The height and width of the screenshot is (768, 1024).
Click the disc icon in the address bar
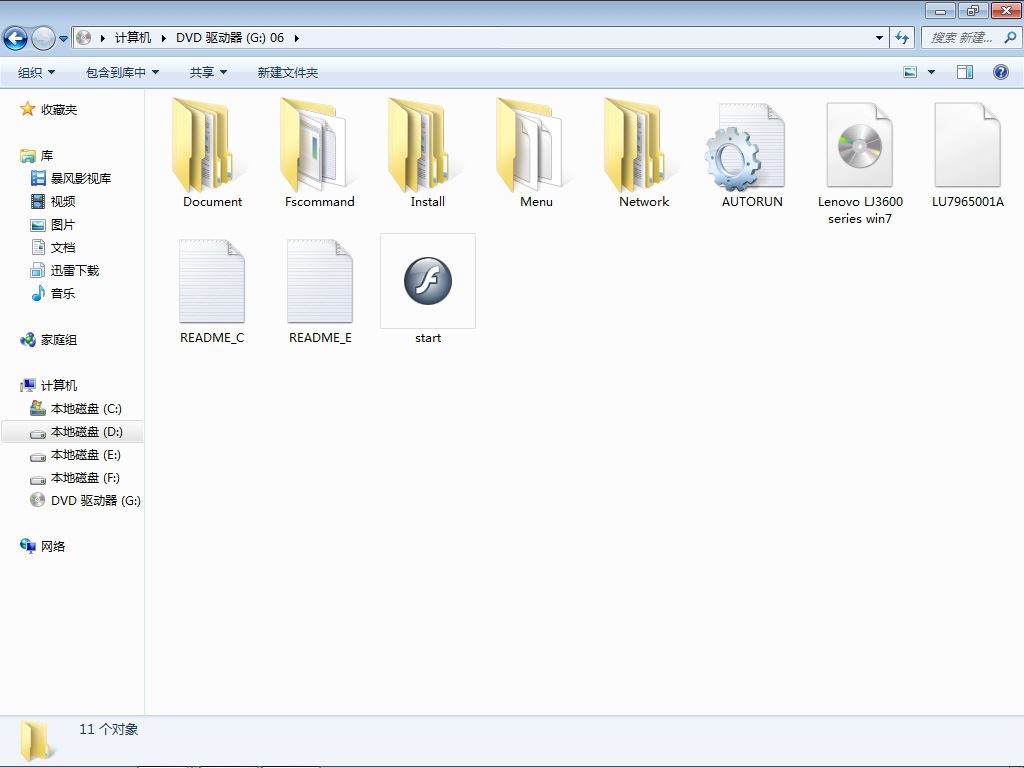[83, 38]
